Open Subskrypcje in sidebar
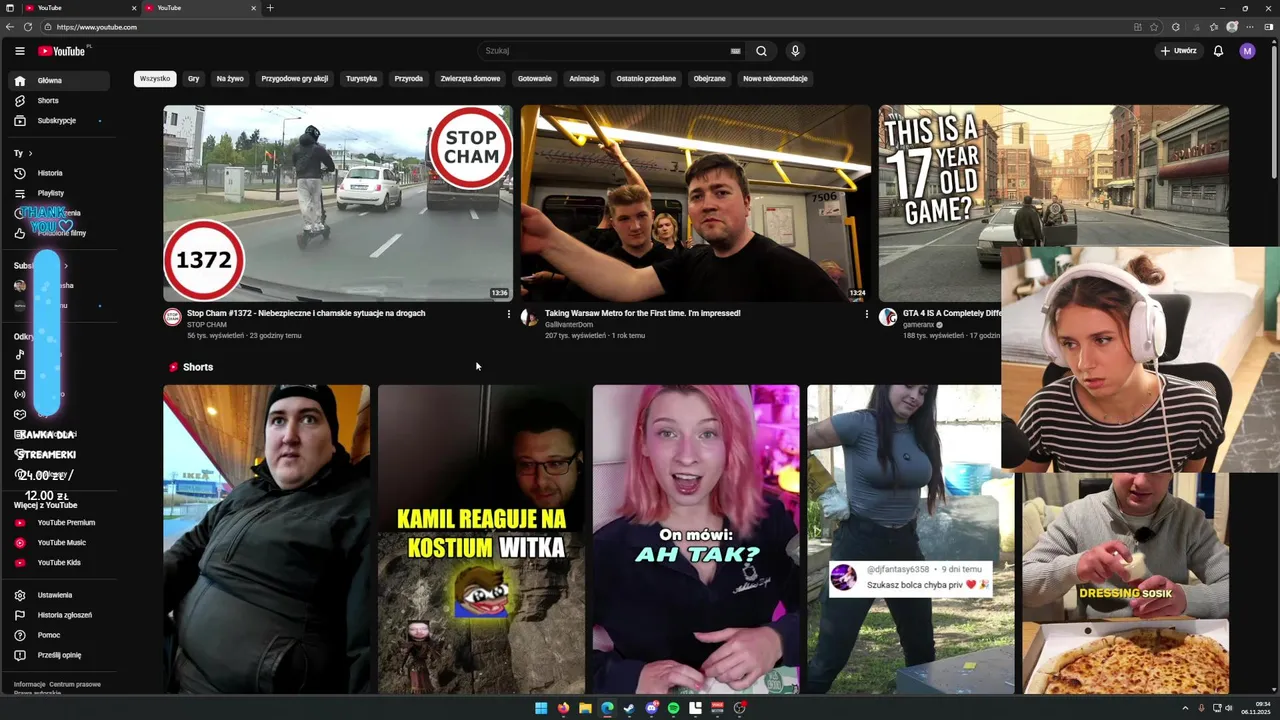 point(58,120)
